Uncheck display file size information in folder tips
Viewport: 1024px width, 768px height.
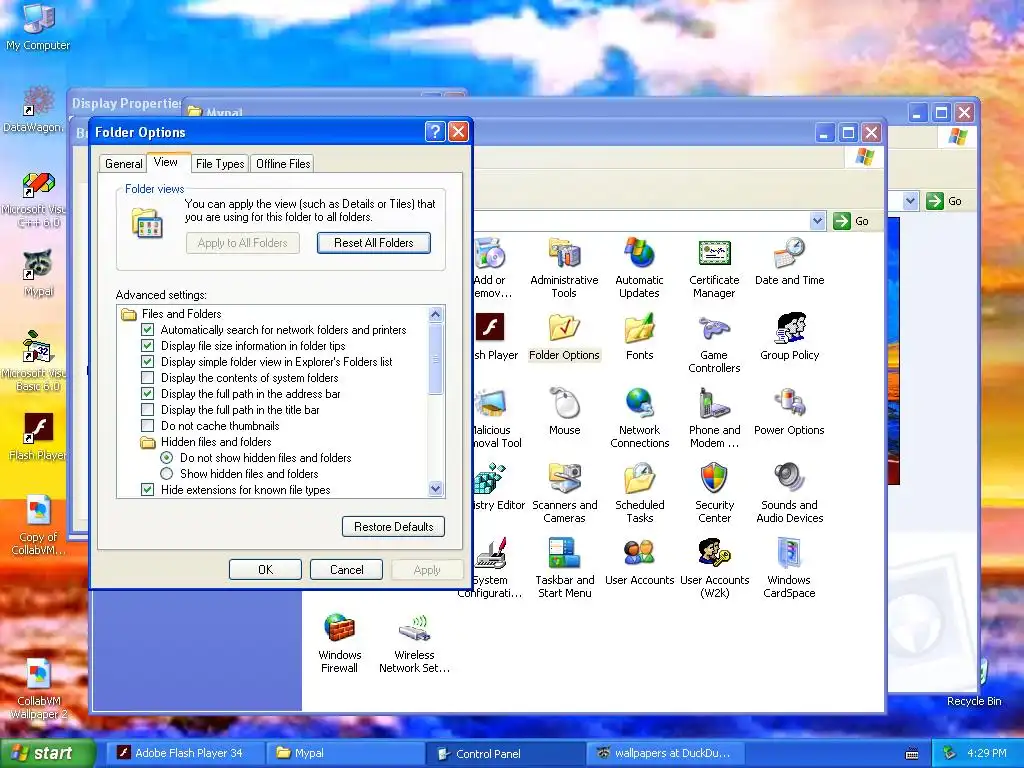(x=148, y=345)
